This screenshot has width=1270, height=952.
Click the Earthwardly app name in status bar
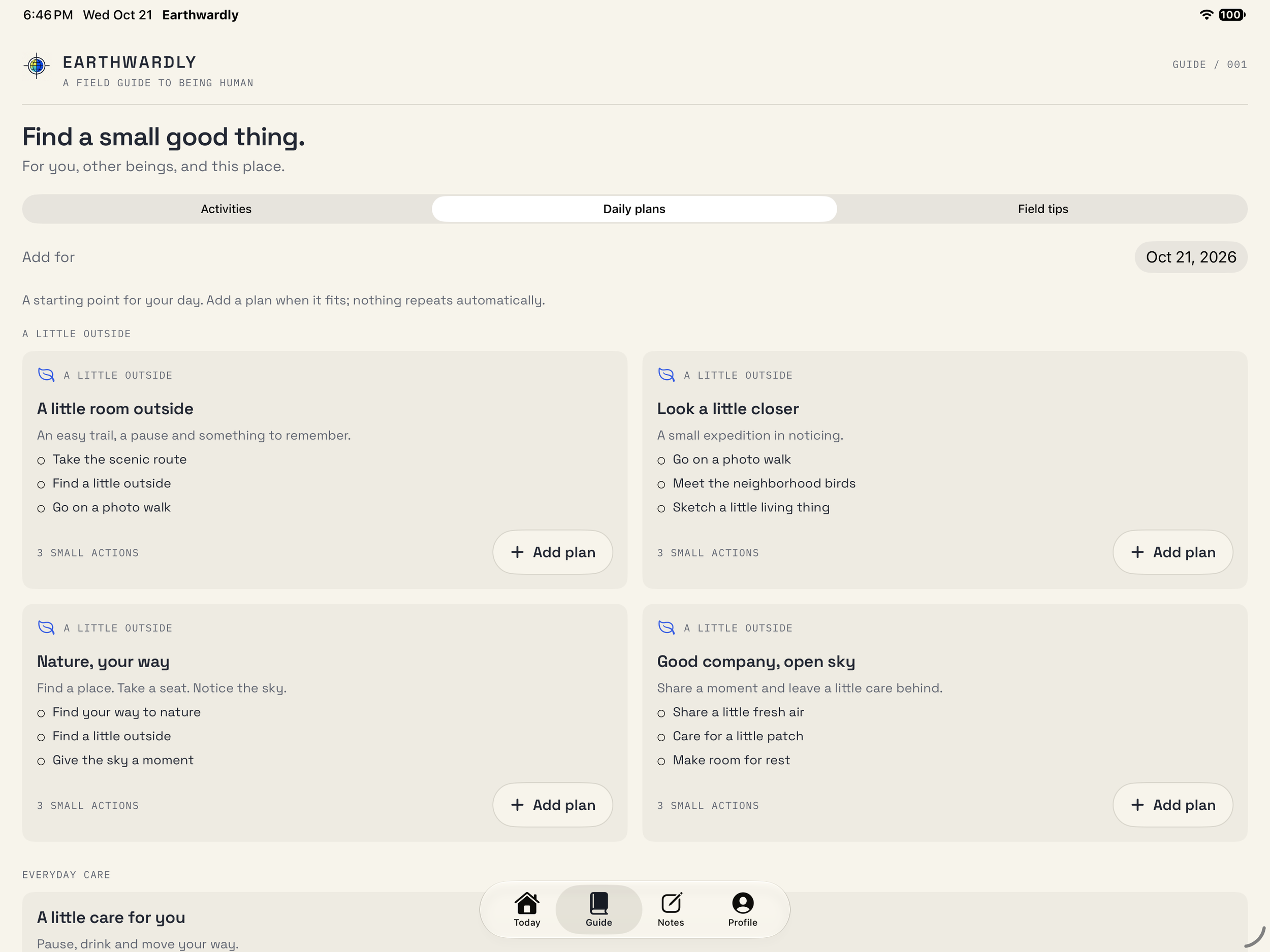pos(200,15)
